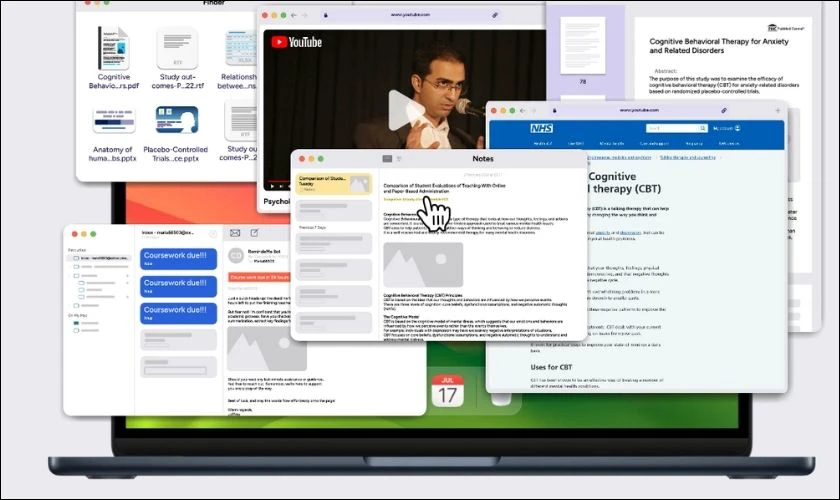840x500 pixels.
Task: Select page 78 thumbnail in PDF sidebar
Action: 583,46
